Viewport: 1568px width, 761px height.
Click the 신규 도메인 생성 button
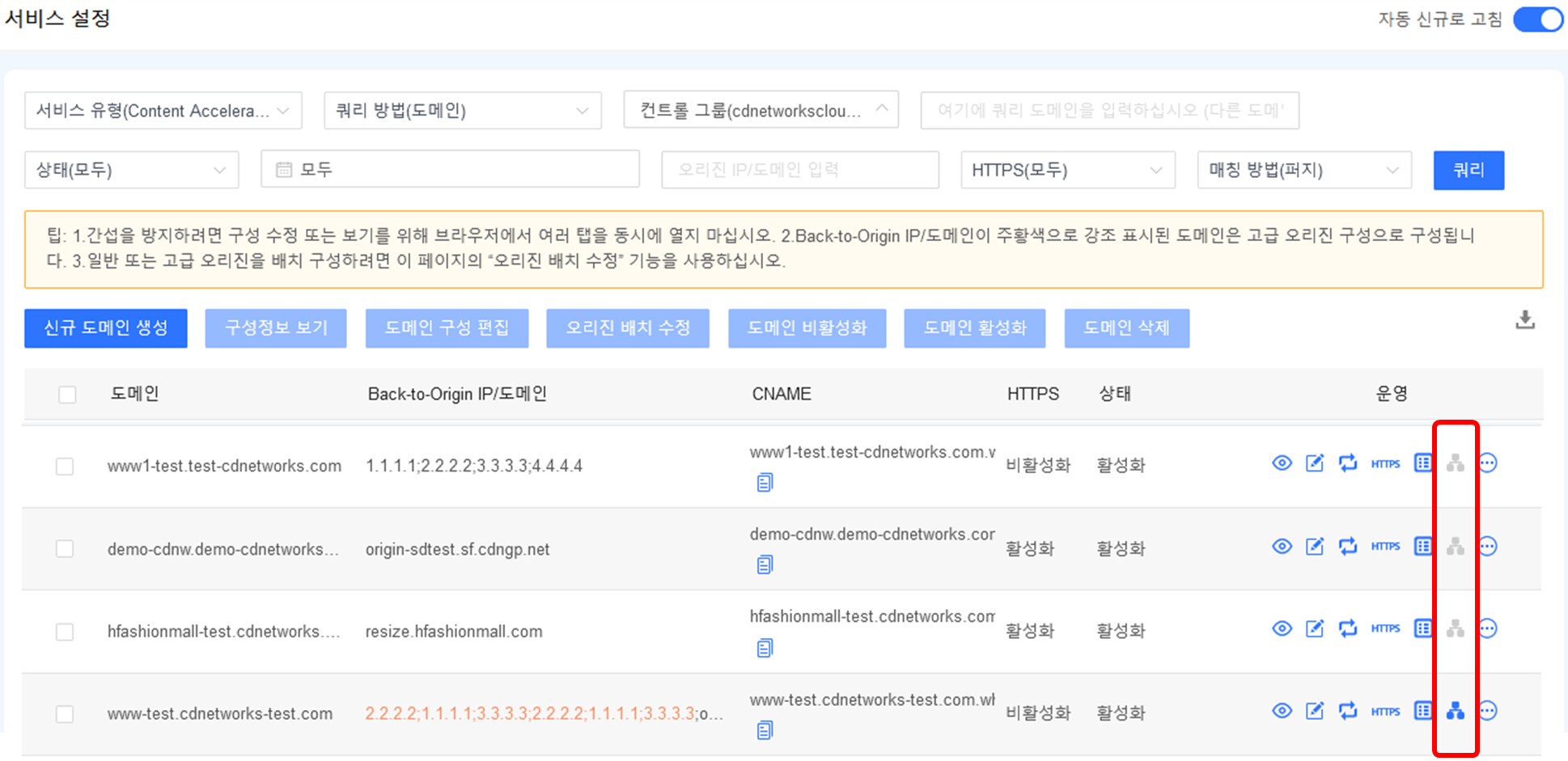[x=106, y=328]
